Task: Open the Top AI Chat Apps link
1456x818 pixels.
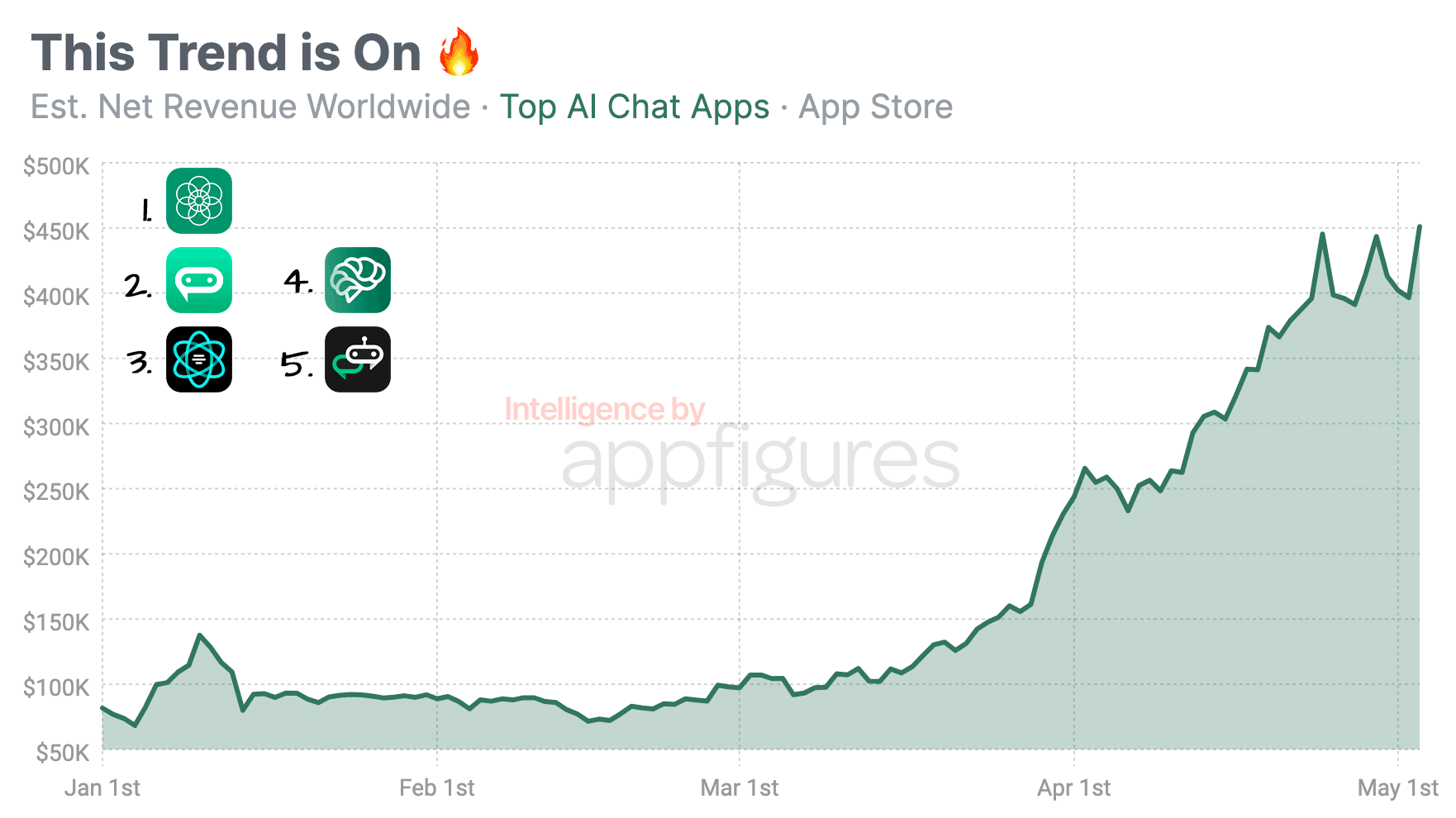Action: point(635,107)
